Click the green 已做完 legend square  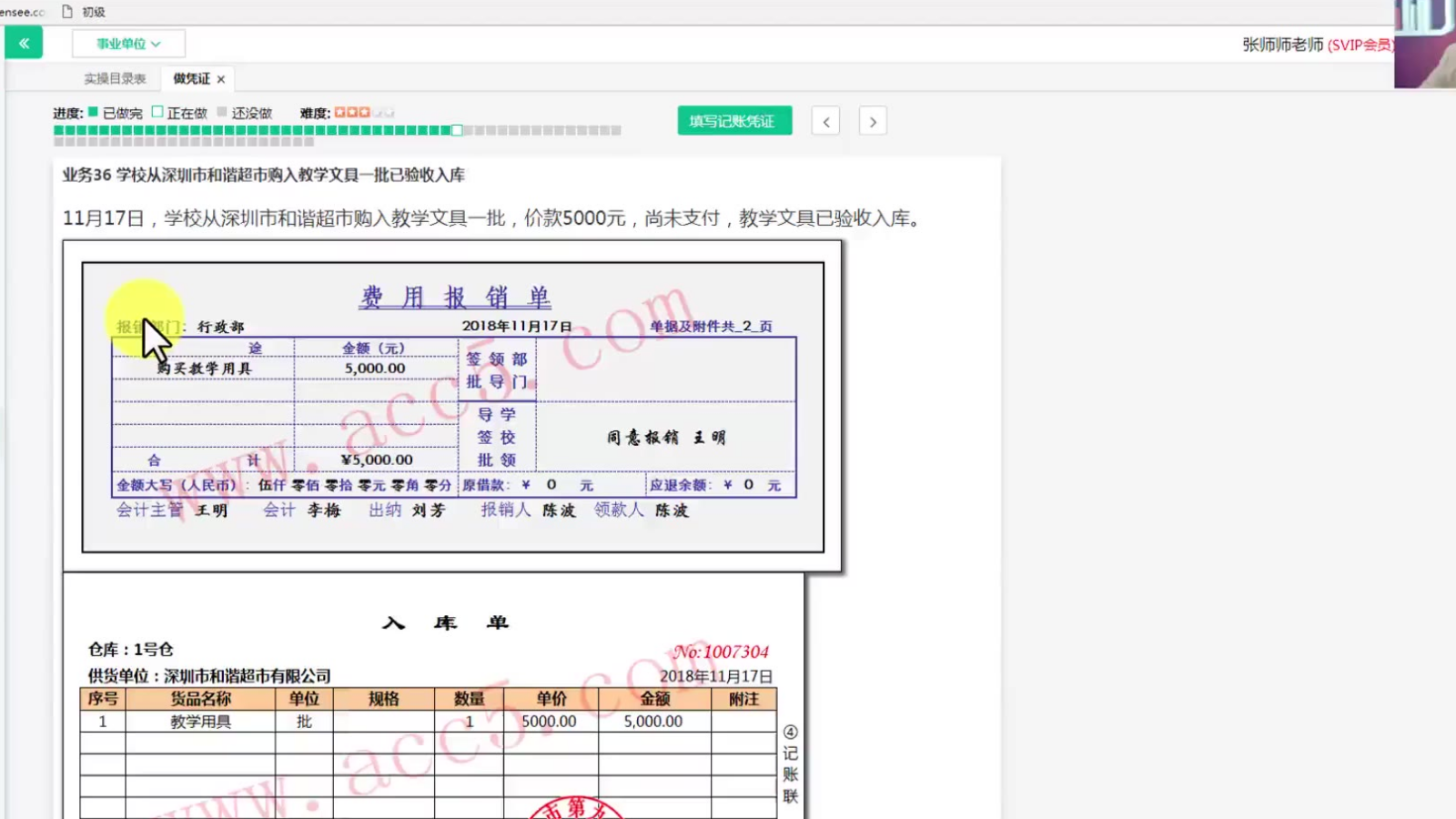tap(93, 112)
